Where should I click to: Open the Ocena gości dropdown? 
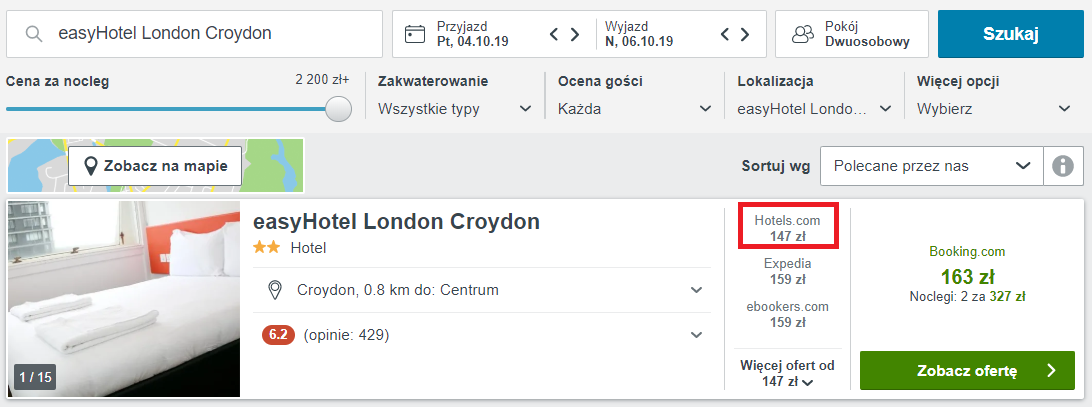coord(635,108)
